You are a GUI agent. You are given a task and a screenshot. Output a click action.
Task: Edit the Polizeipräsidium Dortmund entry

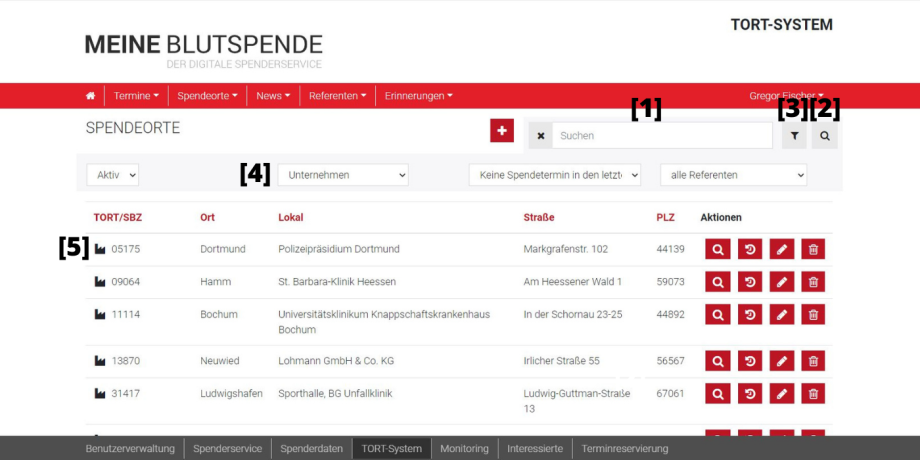(782, 249)
